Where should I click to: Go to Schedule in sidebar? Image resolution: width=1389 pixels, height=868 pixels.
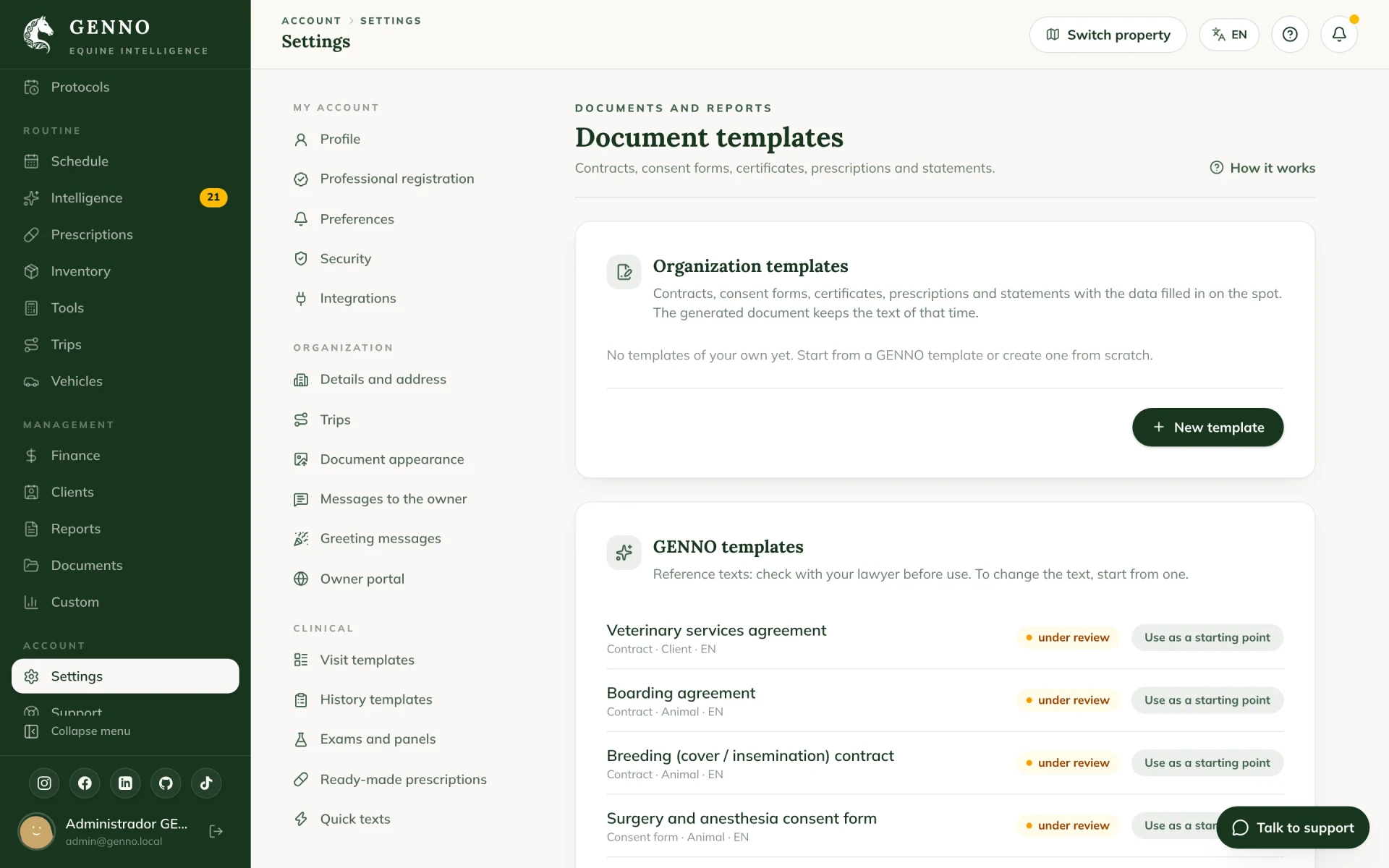point(125,161)
